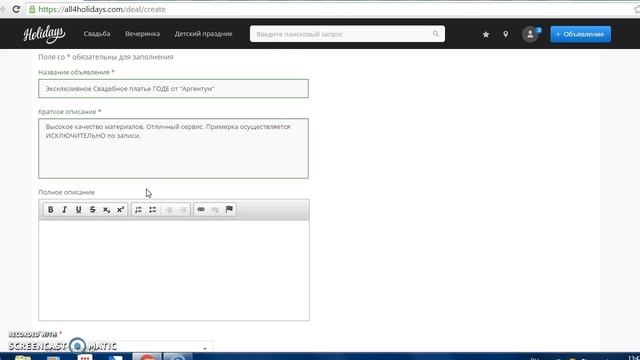The width and height of the screenshot is (640, 360).
Task: Open the Вечеринка menu item
Action: [x=142, y=34]
